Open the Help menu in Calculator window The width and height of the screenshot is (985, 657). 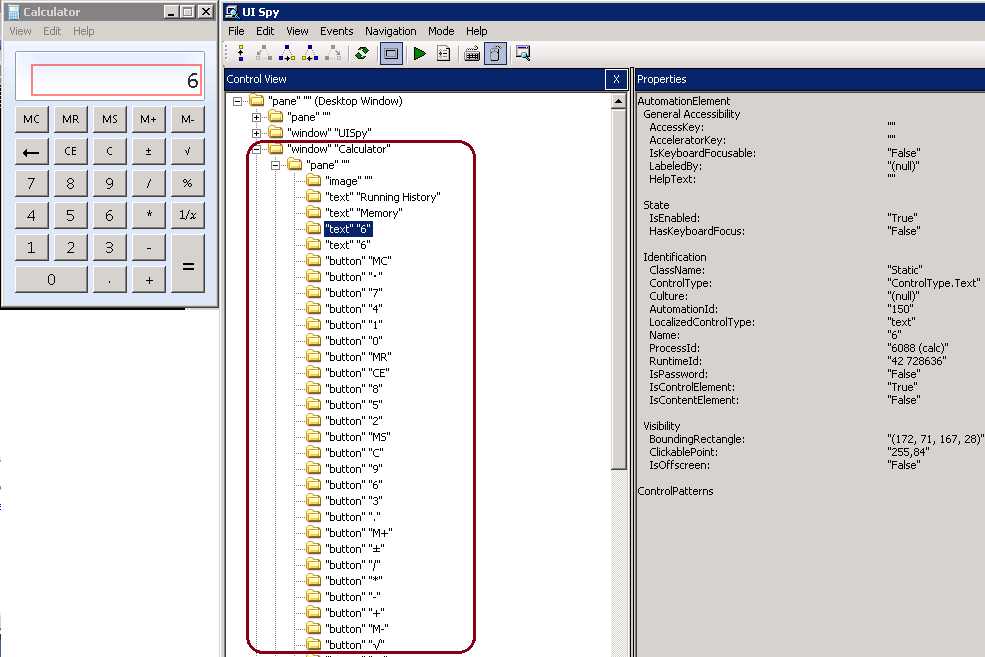tap(84, 31)
